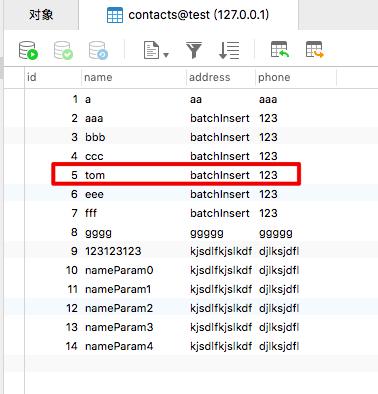
Task: Select address cell 'ggggg' in row 8
Action: click(x=207, y=233)
